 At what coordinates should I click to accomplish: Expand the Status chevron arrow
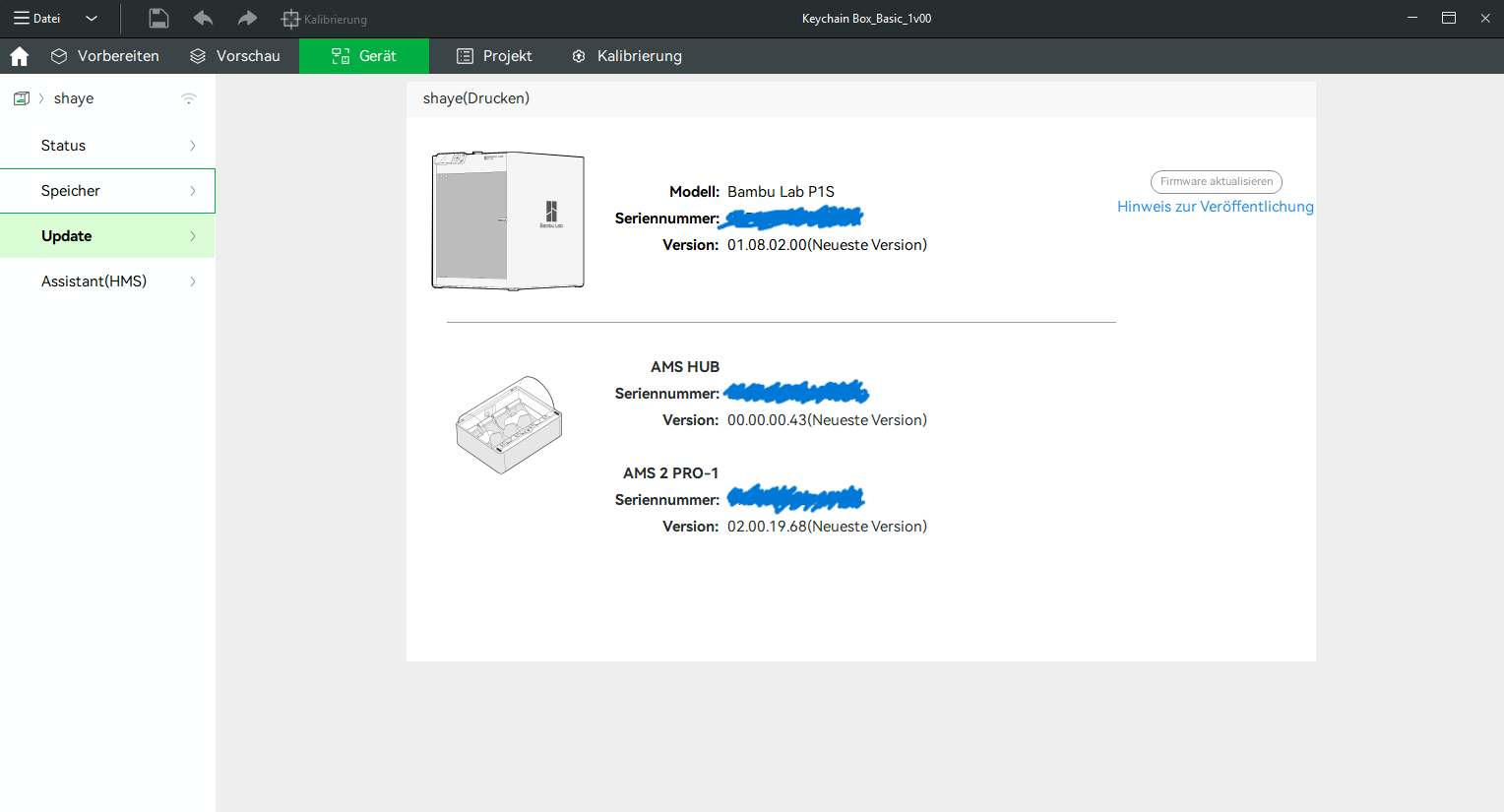193,146
